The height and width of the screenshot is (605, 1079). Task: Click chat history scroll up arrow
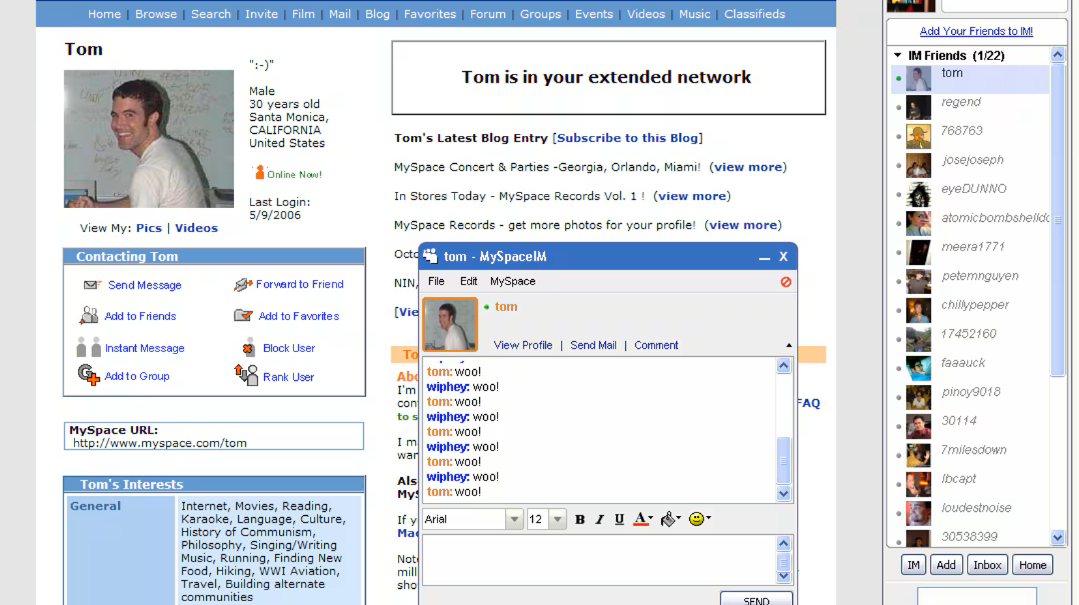click(x=783, y=366)
